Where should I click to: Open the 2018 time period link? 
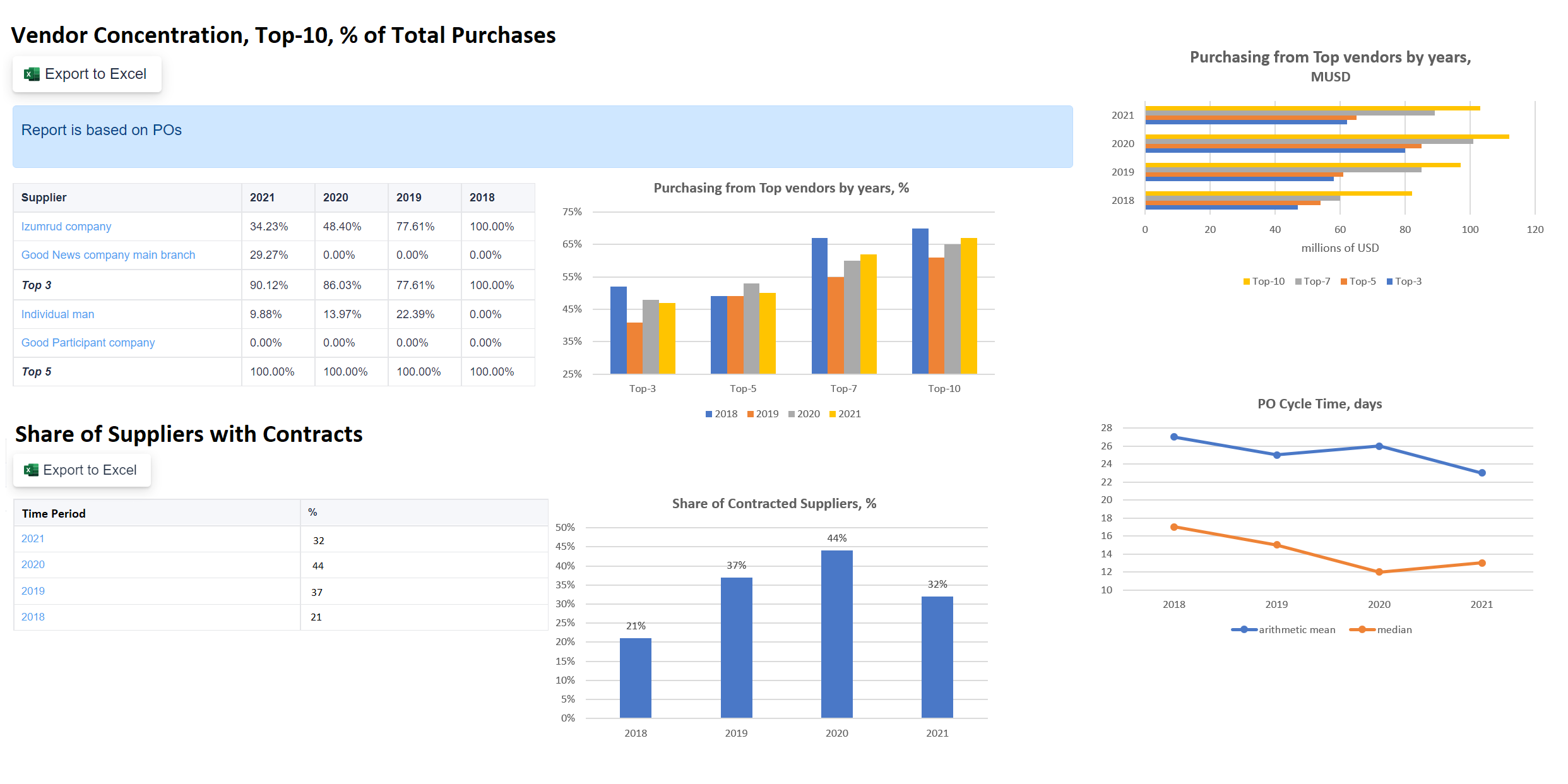33,617
